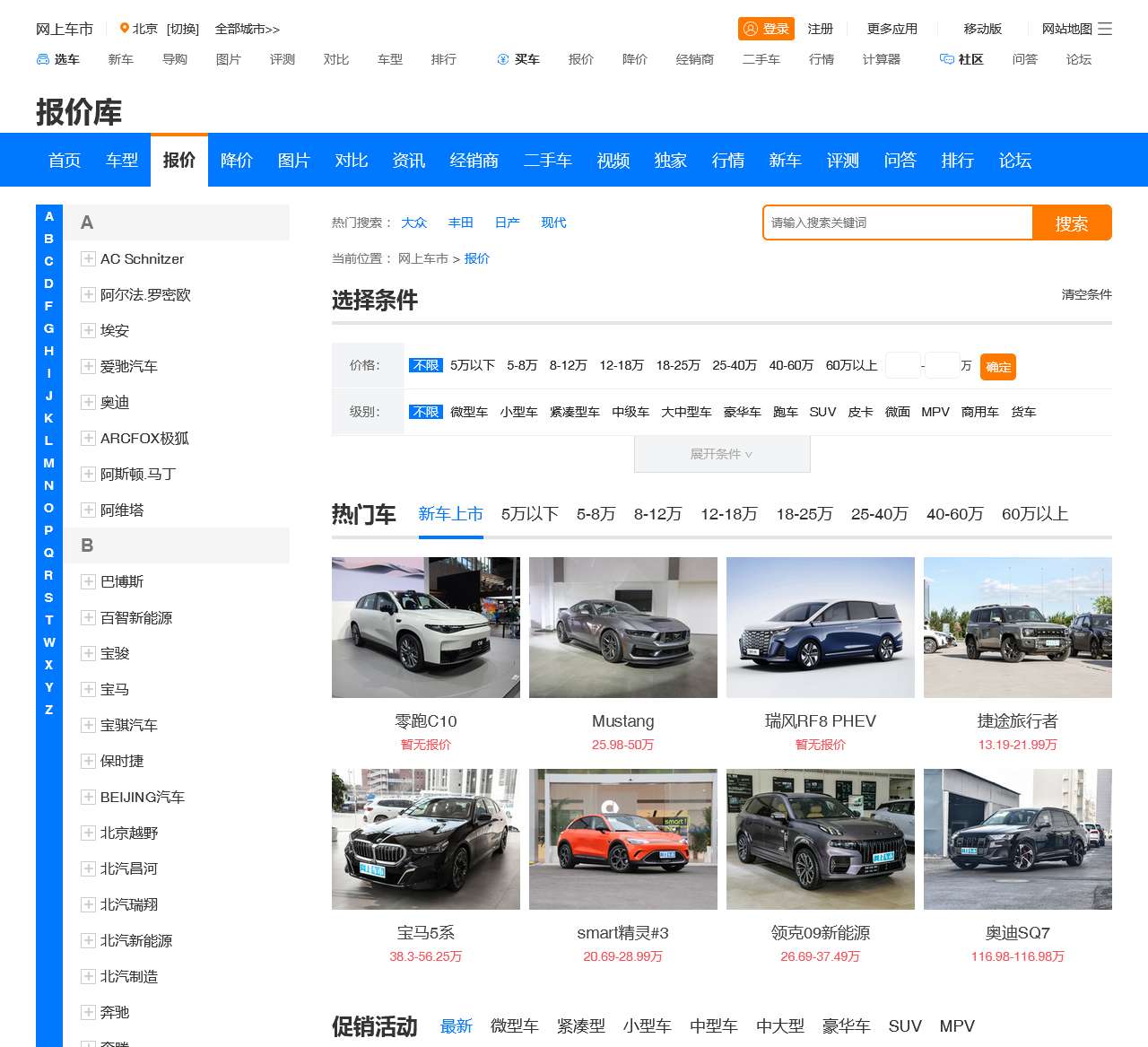Select the 紧凑型车 level filter
1148x1047 pixels.
[575, 412]
